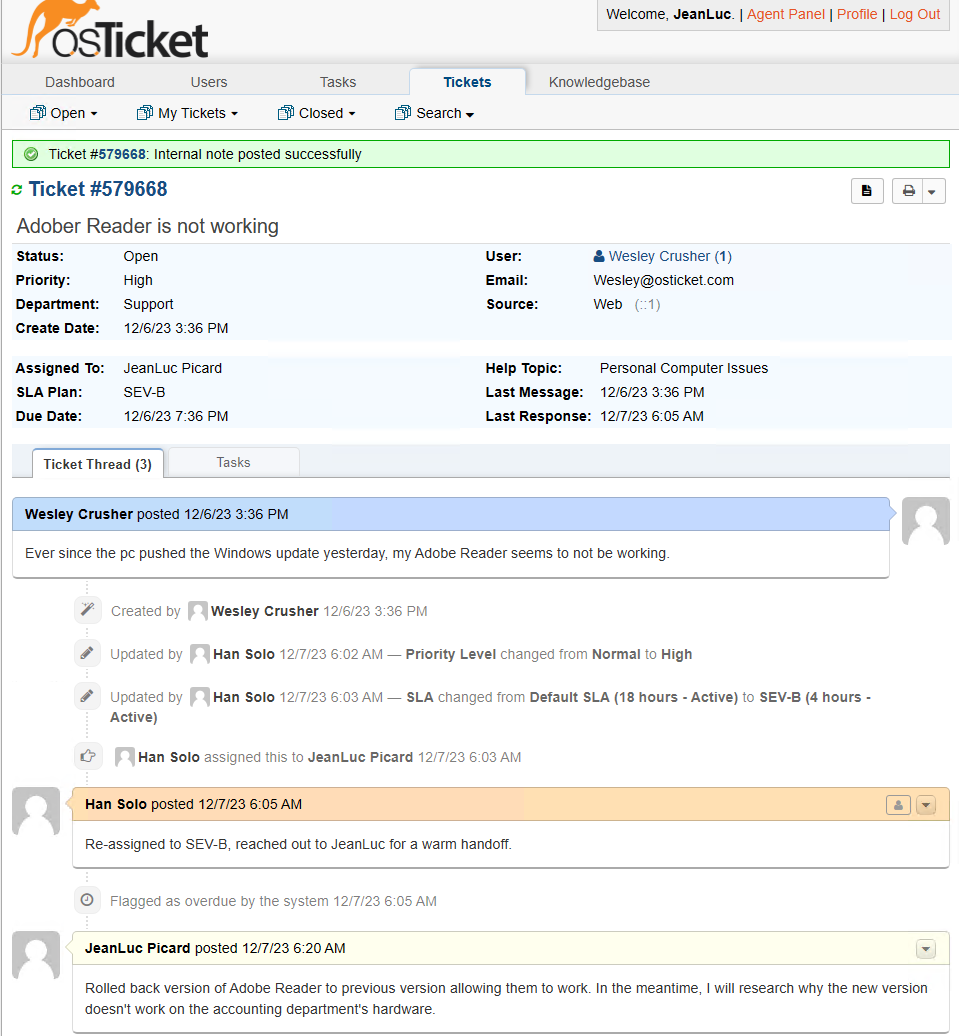
Task: Click Han Solo avatar in SLA changed event
Action: [x=200, y=697]
